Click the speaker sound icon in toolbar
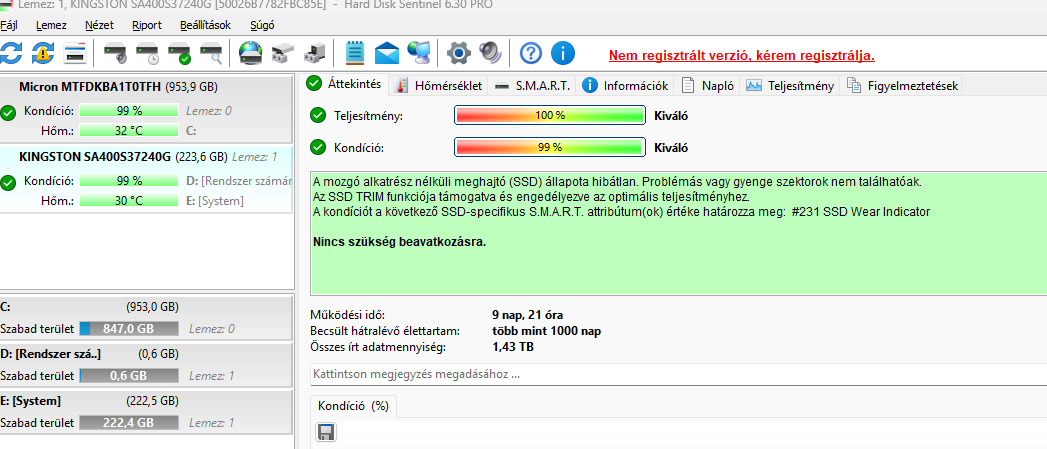The image size is (1047, 449). 489,53
